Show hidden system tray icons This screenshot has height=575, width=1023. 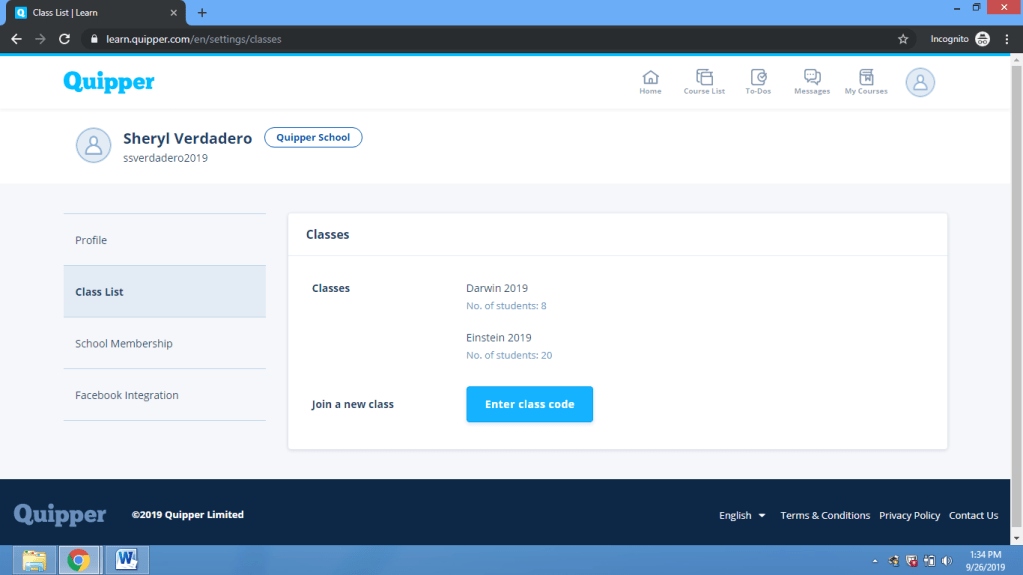875,561
